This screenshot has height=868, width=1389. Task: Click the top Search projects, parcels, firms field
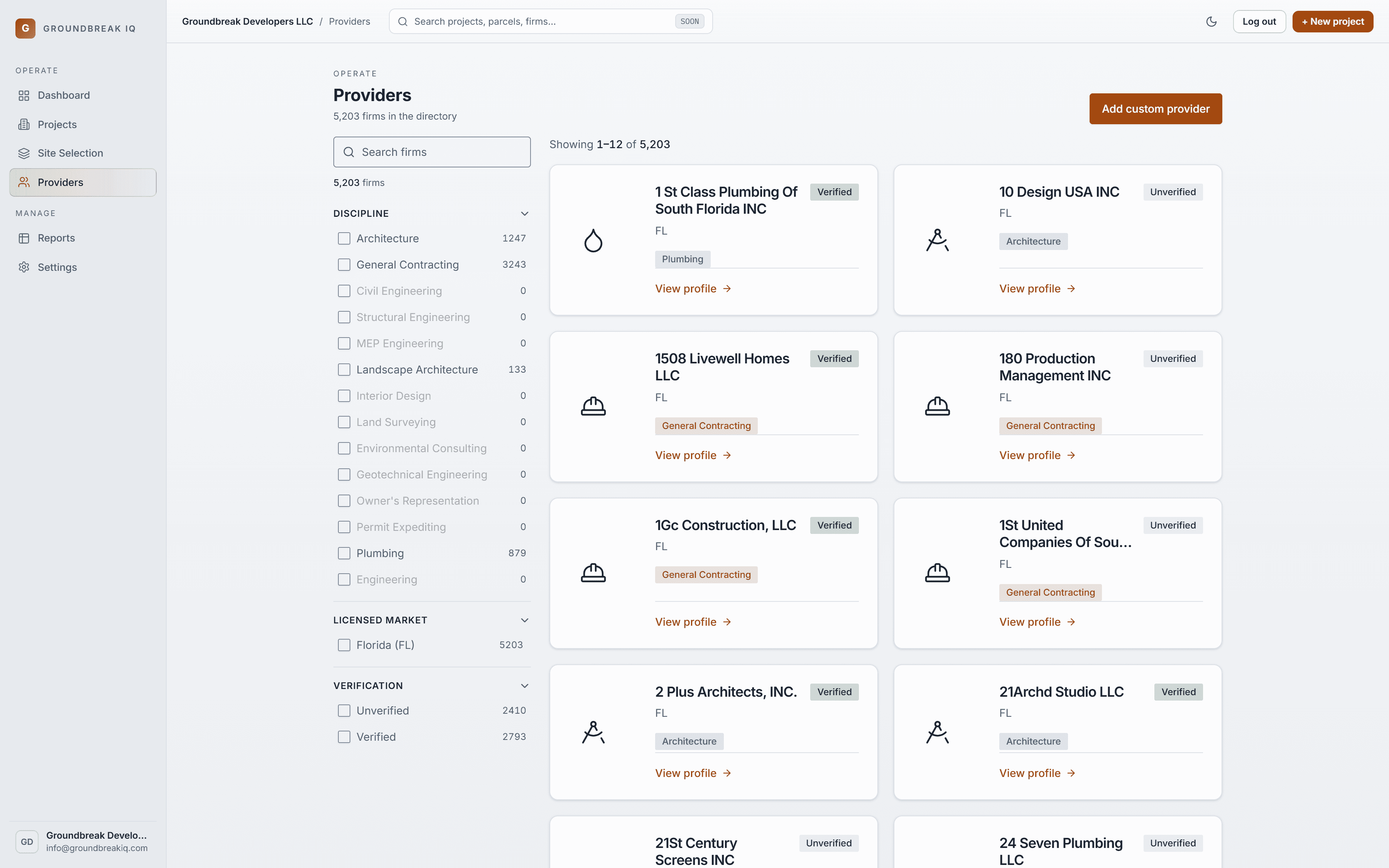click(x=551, y=22)
